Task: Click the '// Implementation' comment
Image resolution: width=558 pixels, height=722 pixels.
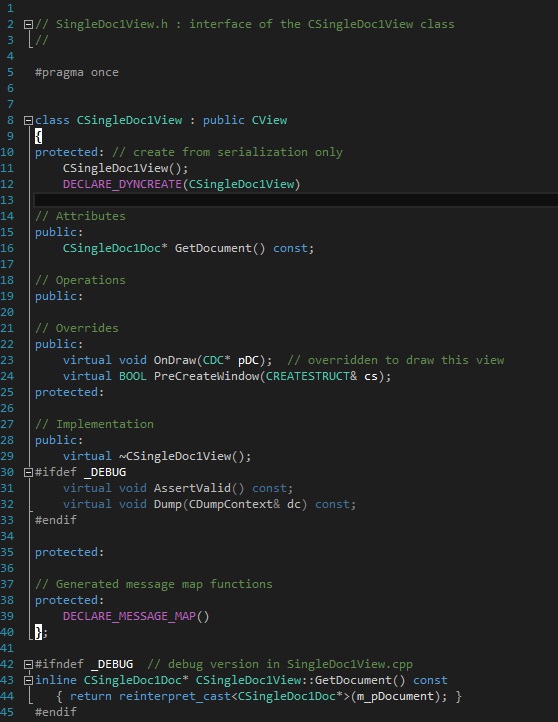Action: [94, 424]
